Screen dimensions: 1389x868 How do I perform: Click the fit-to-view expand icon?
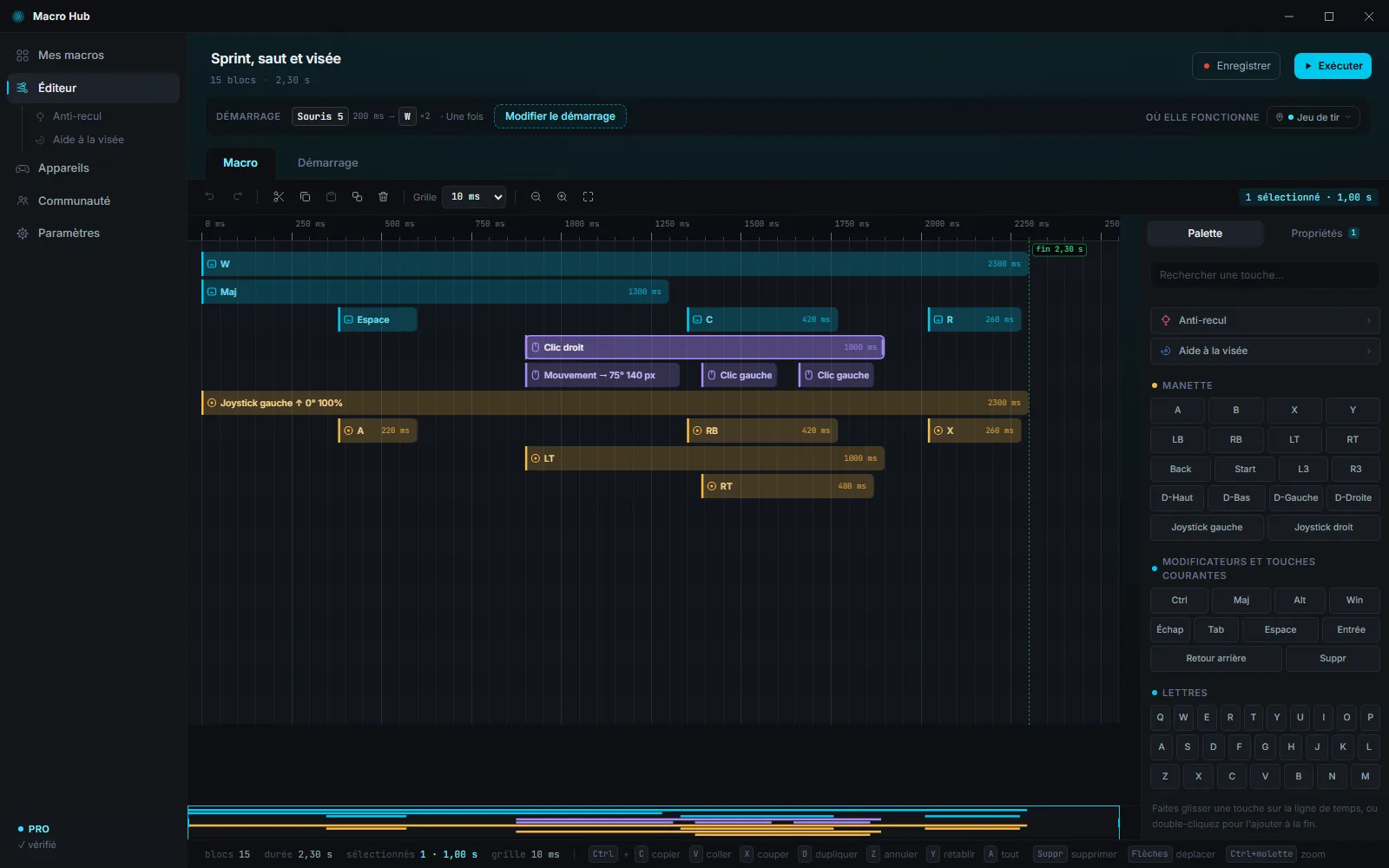click(588, 197)
